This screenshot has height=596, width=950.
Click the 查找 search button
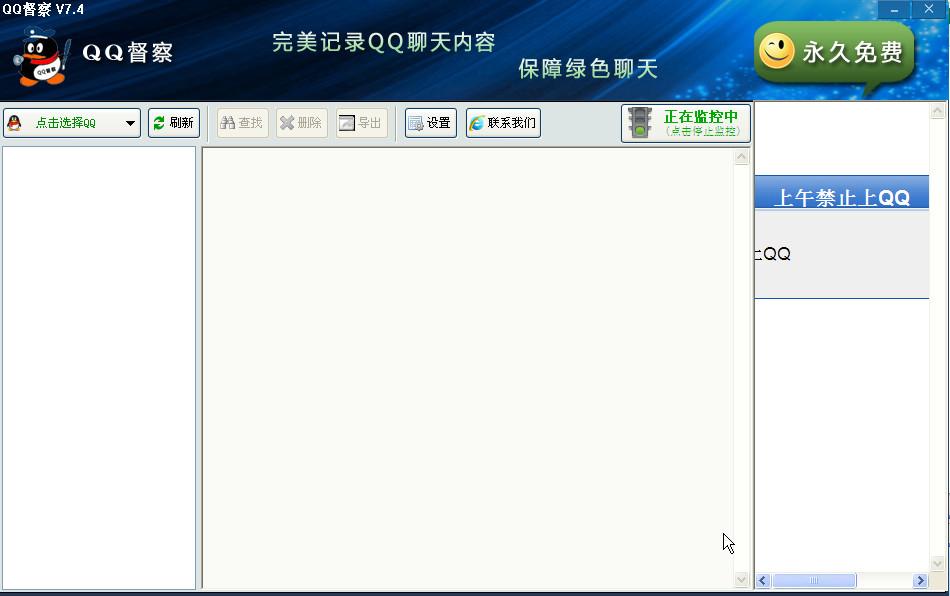(242, 123)
